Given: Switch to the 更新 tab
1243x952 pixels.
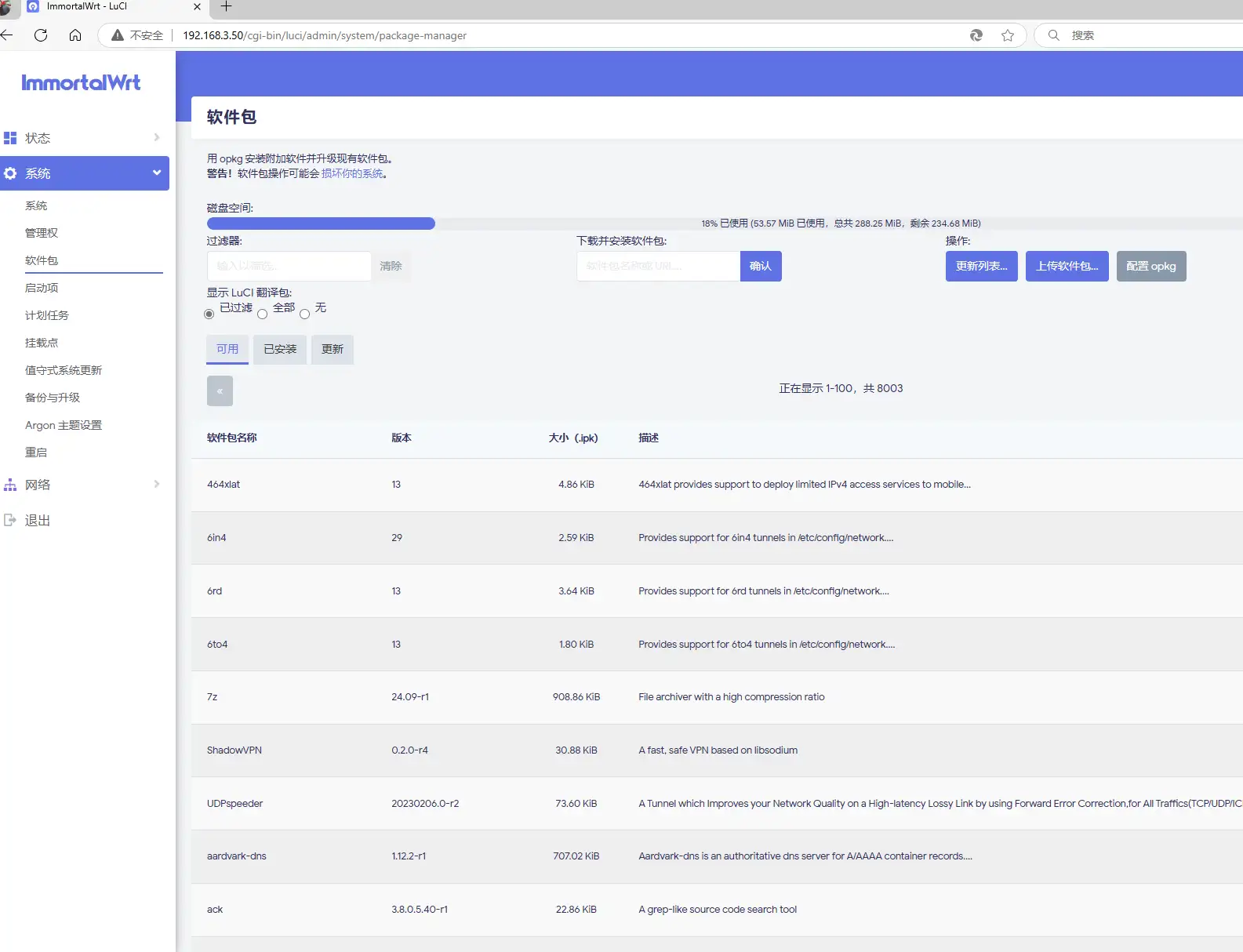Looking at the screenshot, I should point(333,350).
